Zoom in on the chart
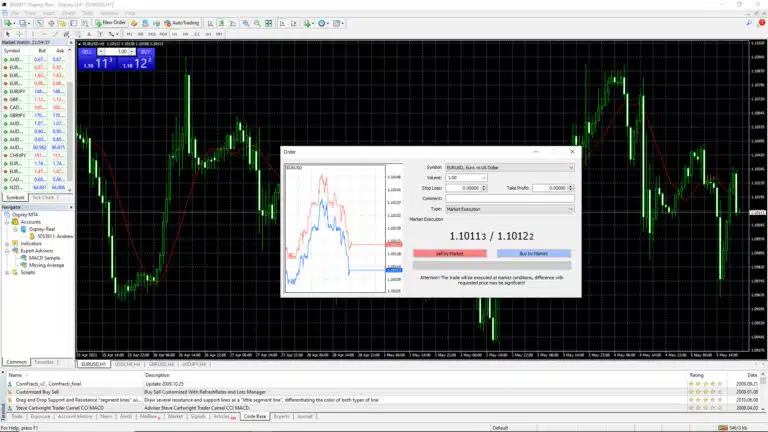The width and height of the screenshot is (768, 432). click(x=246, y=23)
